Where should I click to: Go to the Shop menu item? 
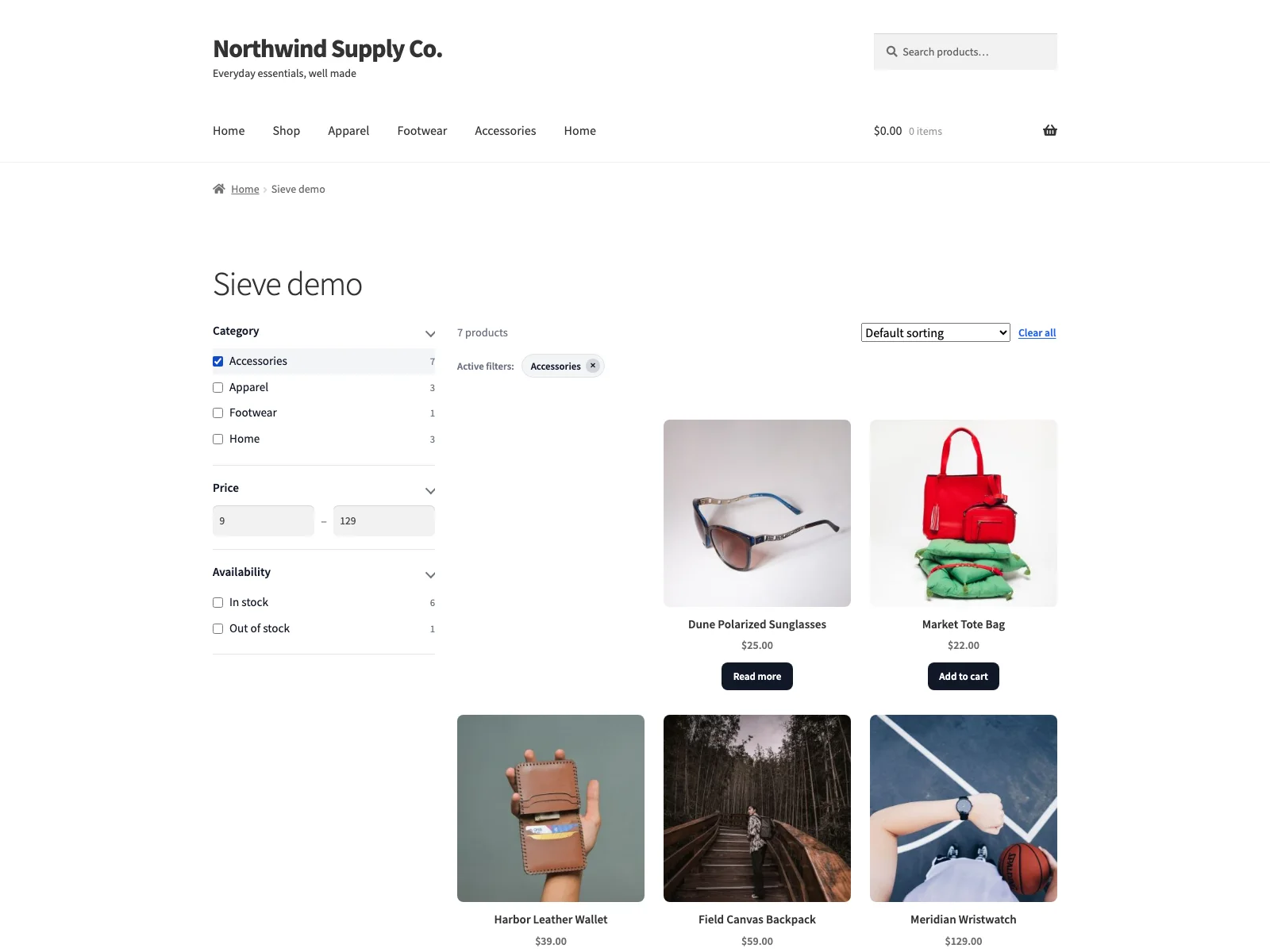[287, 131]
